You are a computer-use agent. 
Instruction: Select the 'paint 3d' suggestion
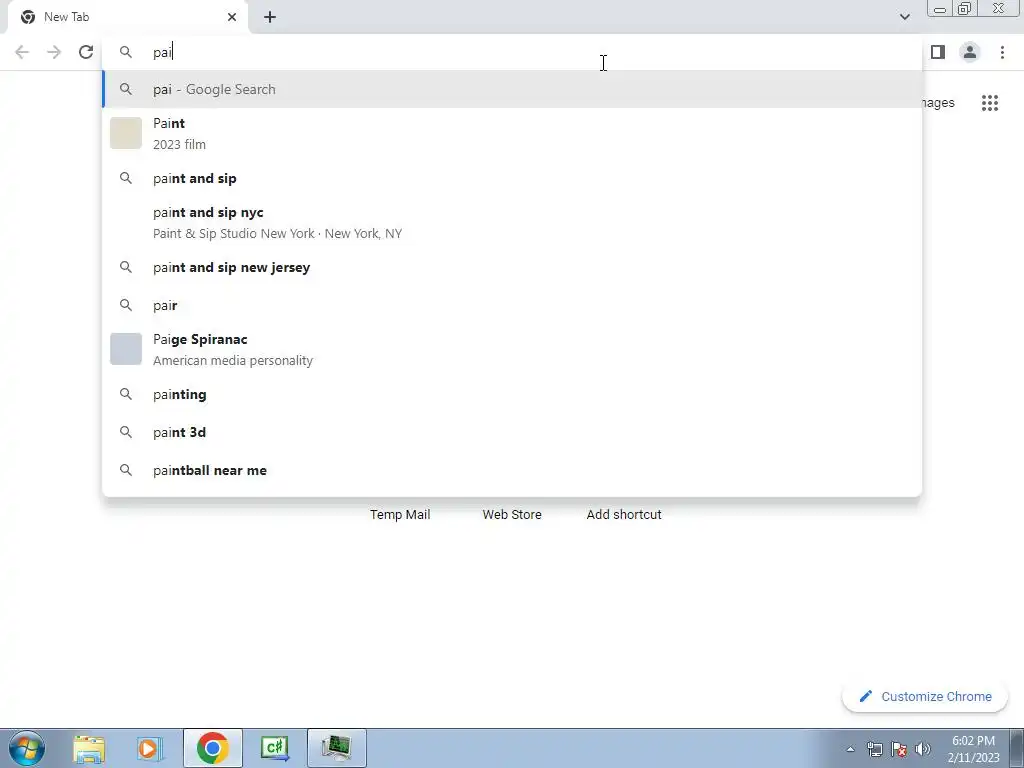(512, 432)
